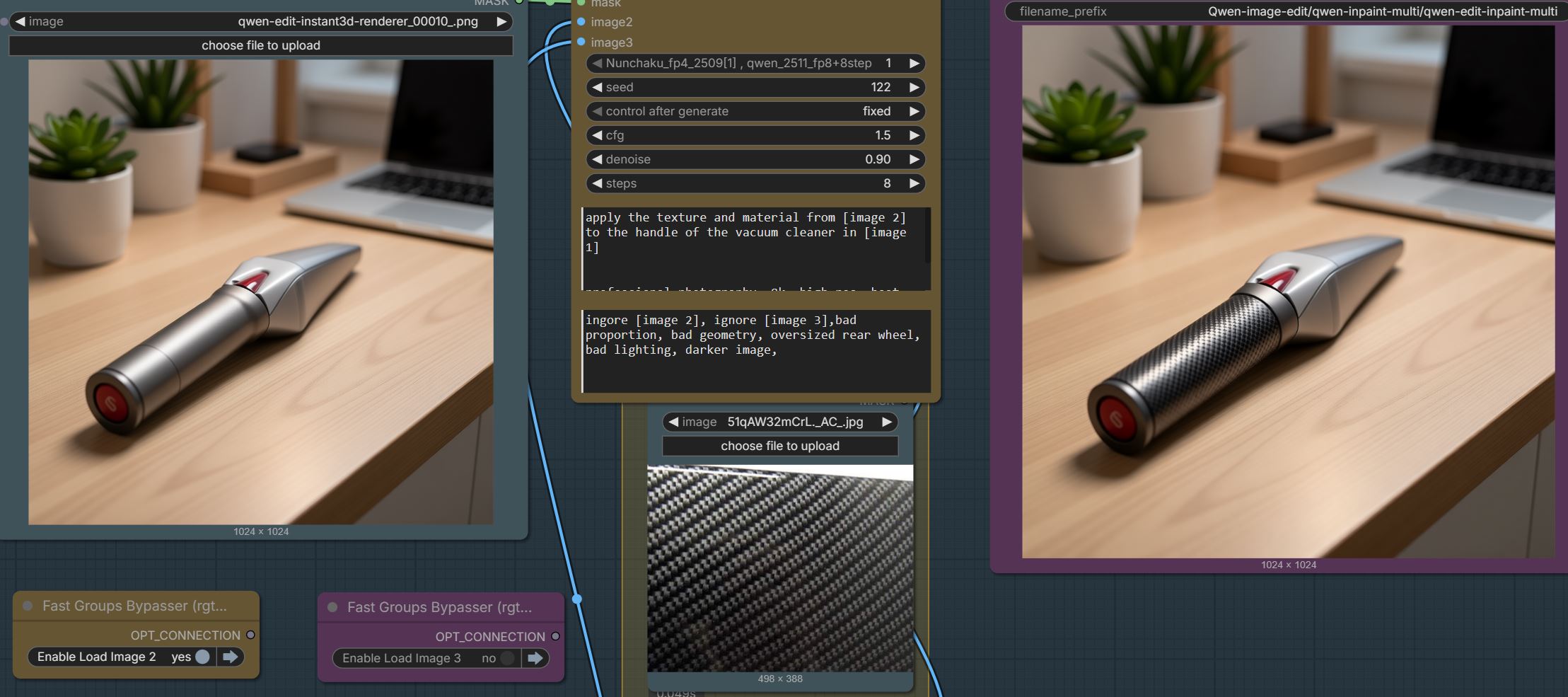Go to Load Image 2 group arrow
The height and width of the screenshot is (697, 1568).
coord(230,657)
